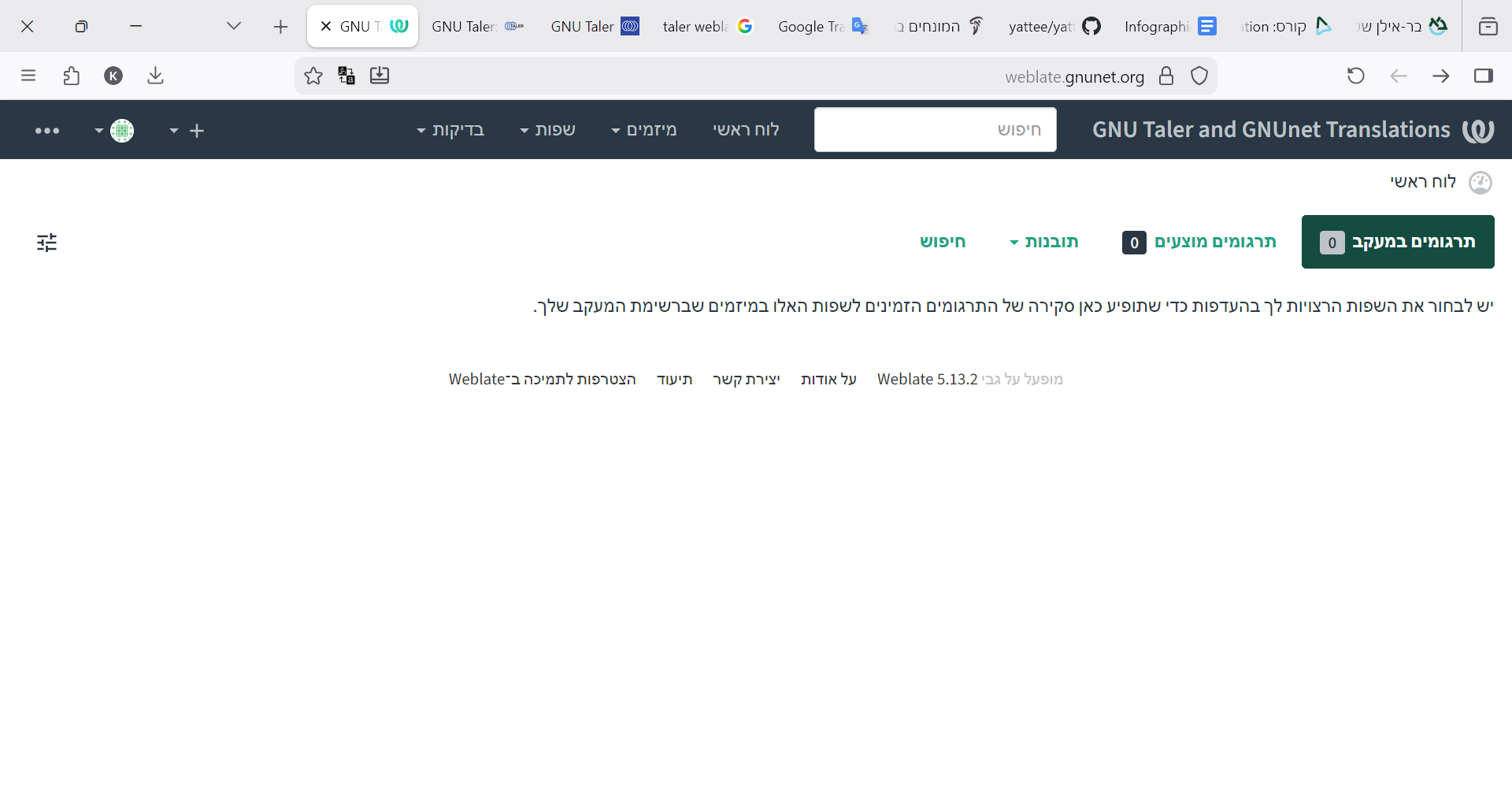Switch to the yattee GitHub browser tab
This screenshot has width=1512, height=794.
click(x=1054, y=27)
